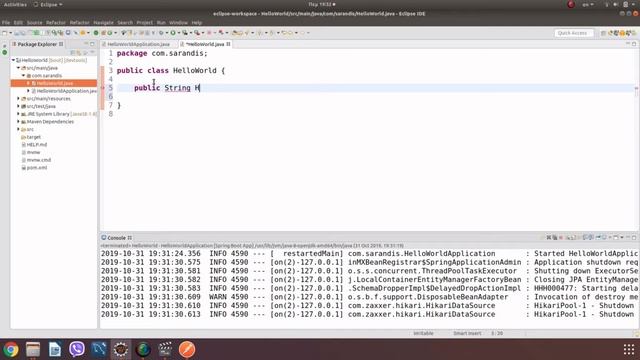Viewport: 640px width, 360px height.
Task: Open the Run button dropdown arrow
Action: pos(179,33)
